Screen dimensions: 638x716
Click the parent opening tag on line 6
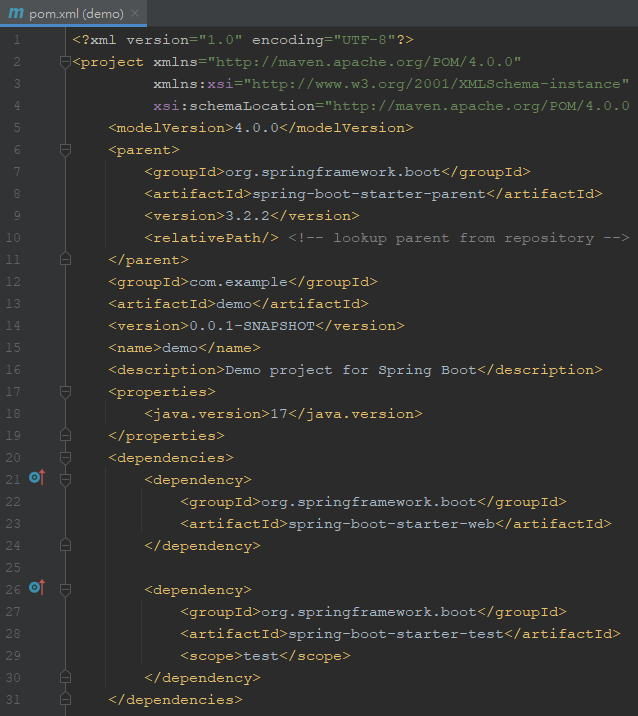pyautogui.click(x=144, y=150)
